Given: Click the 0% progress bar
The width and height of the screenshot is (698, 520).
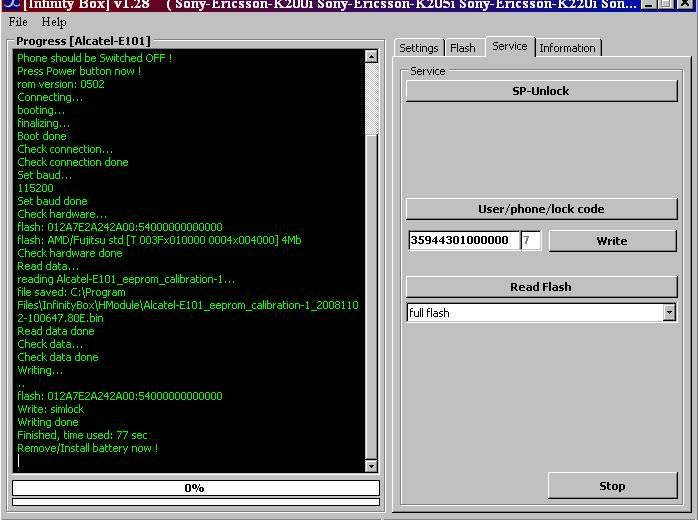Looking at the screenshot, I should pyautogui.click(x=195, y=488).
